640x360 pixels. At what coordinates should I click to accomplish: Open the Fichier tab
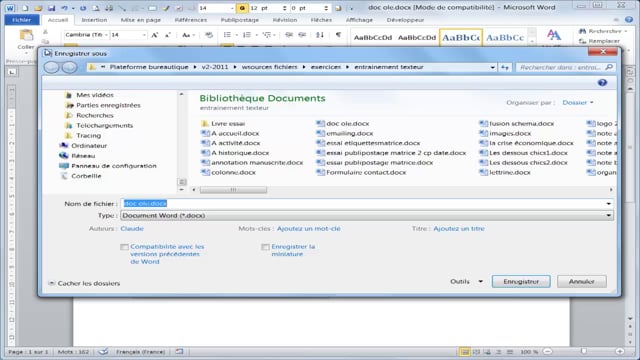(22, 20)
